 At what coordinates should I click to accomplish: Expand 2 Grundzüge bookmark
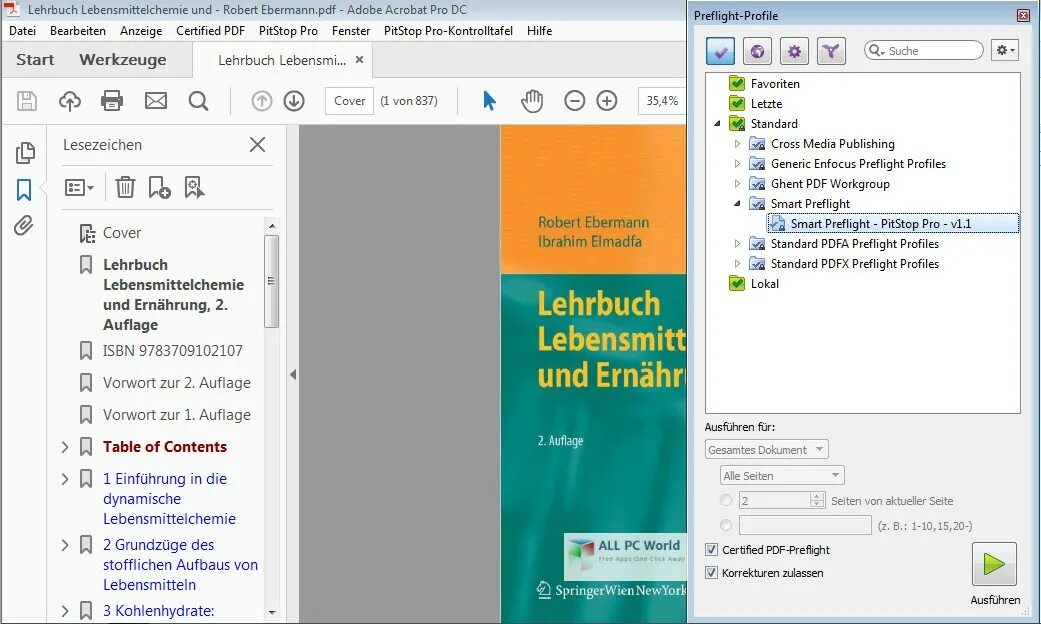click(x=65, y=545)
